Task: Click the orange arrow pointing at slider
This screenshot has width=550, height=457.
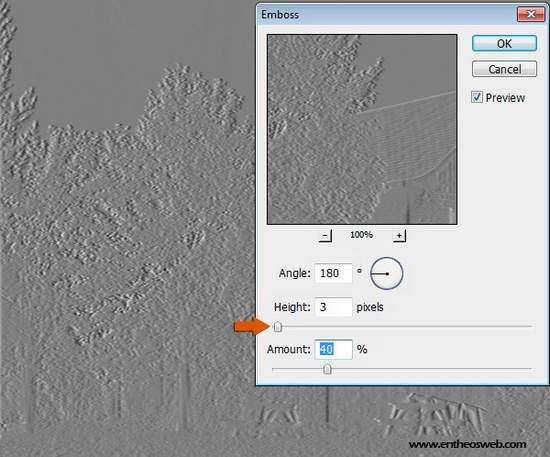Action: click(x=251, y=326)
